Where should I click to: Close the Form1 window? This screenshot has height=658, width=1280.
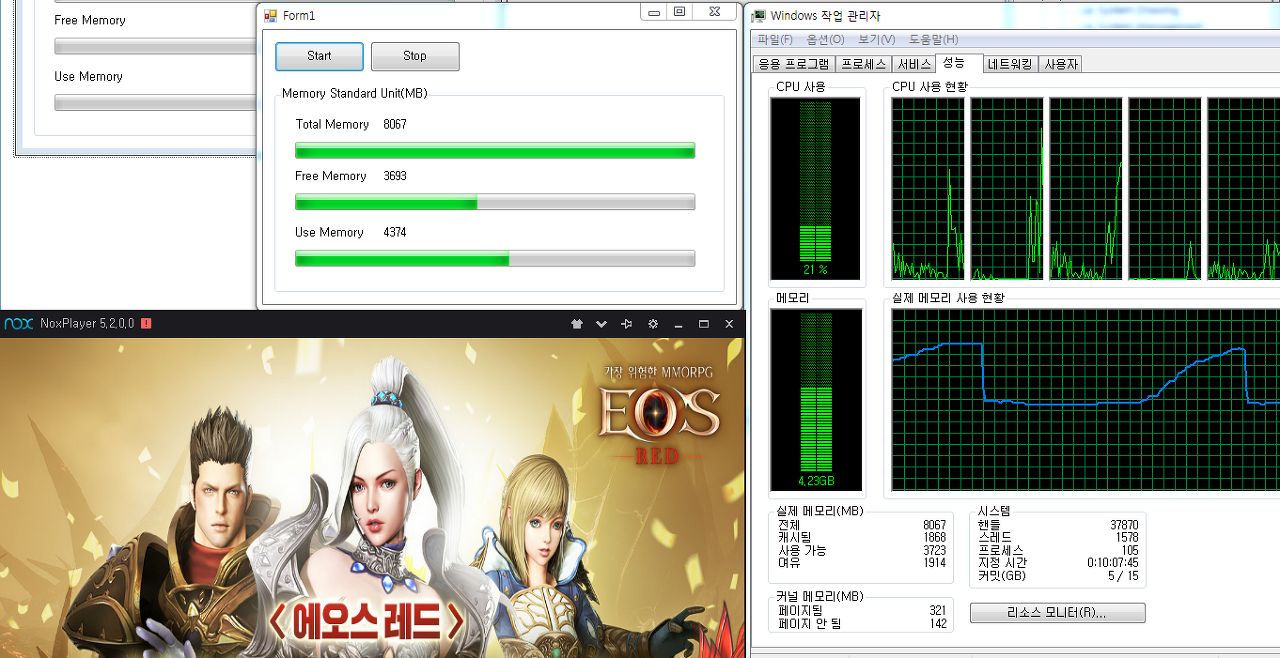click(x=715, y=12)
